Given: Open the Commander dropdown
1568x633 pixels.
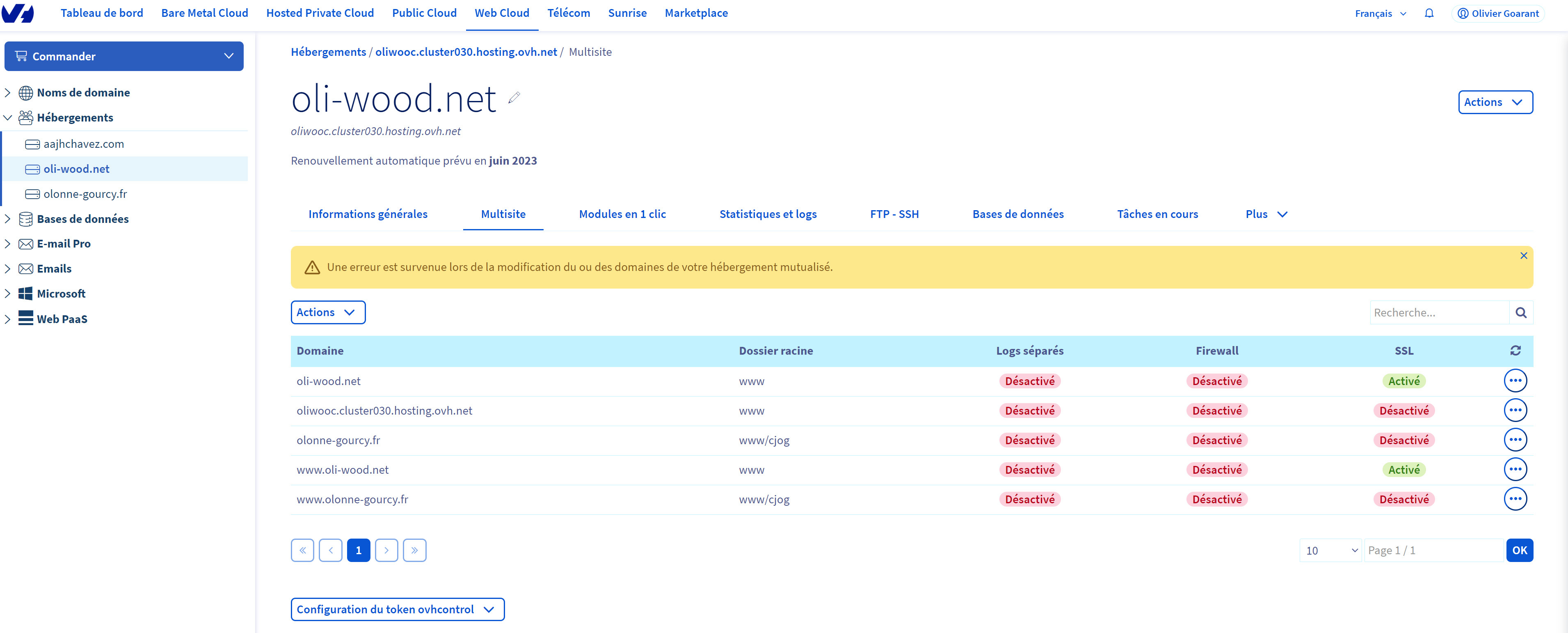Looking at the screenshot, I should pyautogui.click(x=123, y=56).
